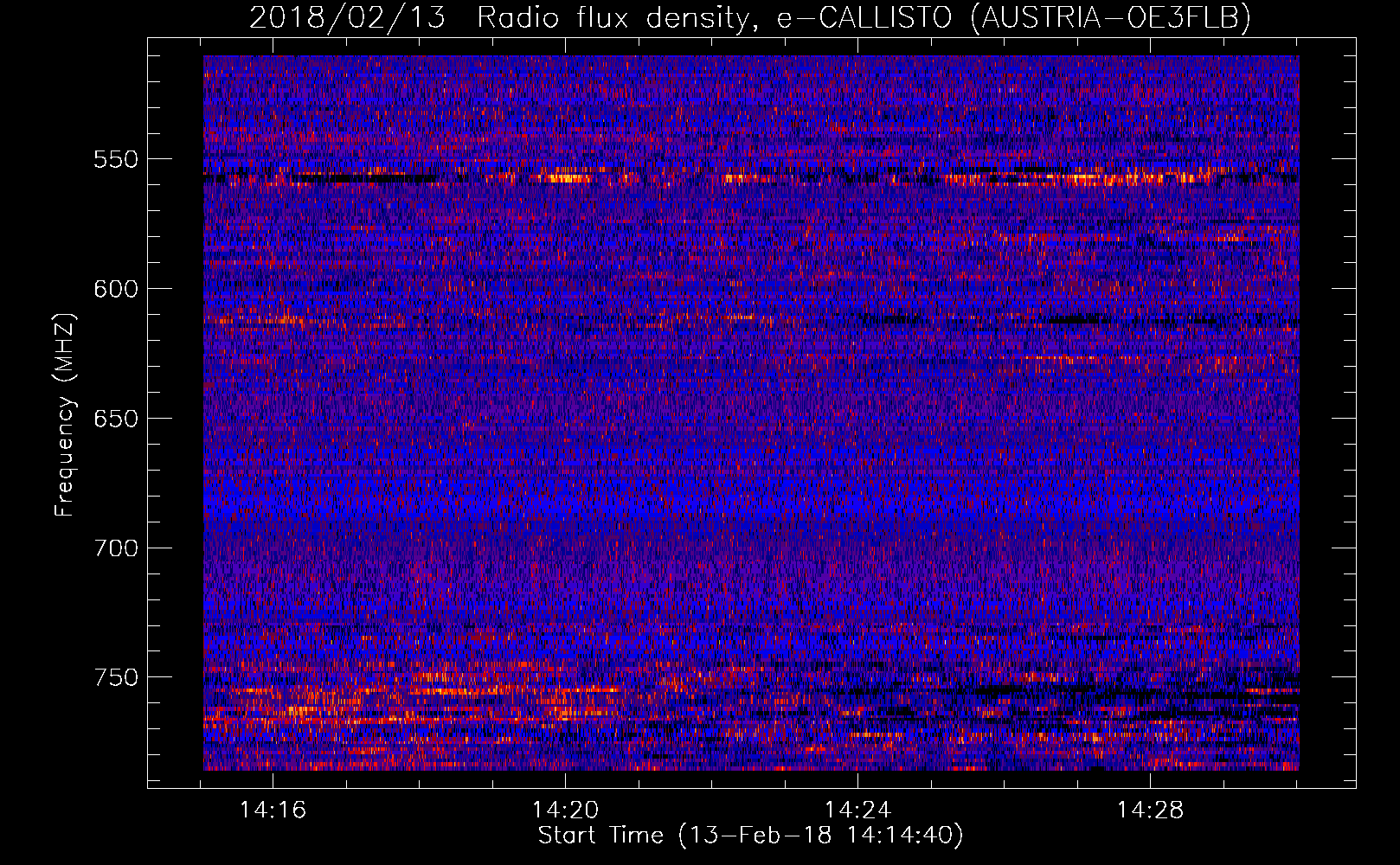The image size is (1400, 865).
Task: Click the 550 frequency axis label
Action: pos(116,159)
